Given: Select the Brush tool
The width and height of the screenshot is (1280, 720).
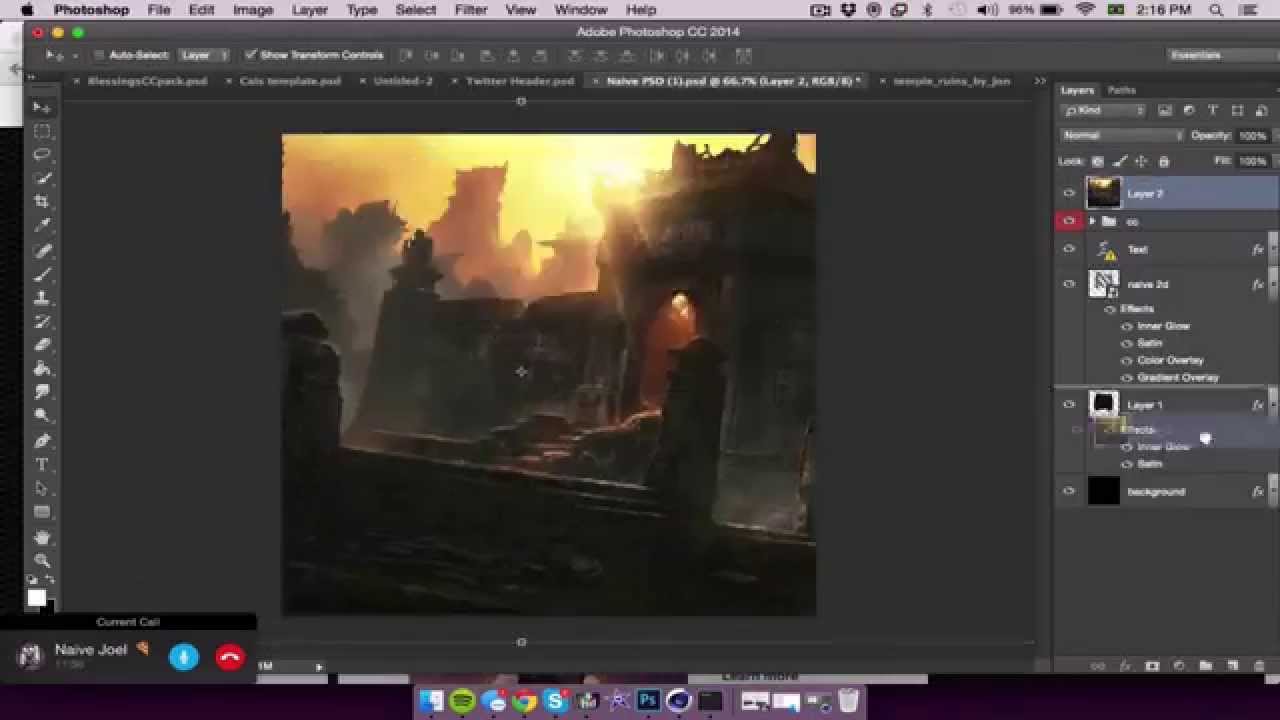Looking at the screenshot, I should [41, 274].
